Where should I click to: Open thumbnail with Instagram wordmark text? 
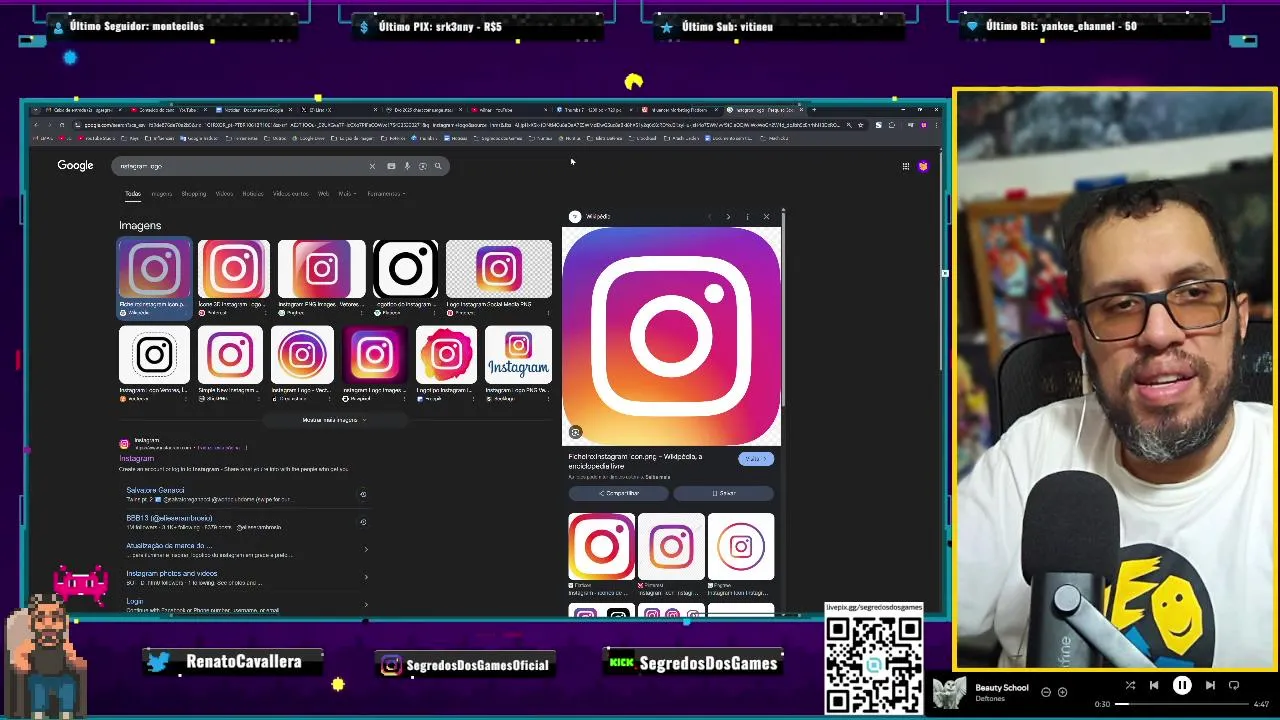518,355
